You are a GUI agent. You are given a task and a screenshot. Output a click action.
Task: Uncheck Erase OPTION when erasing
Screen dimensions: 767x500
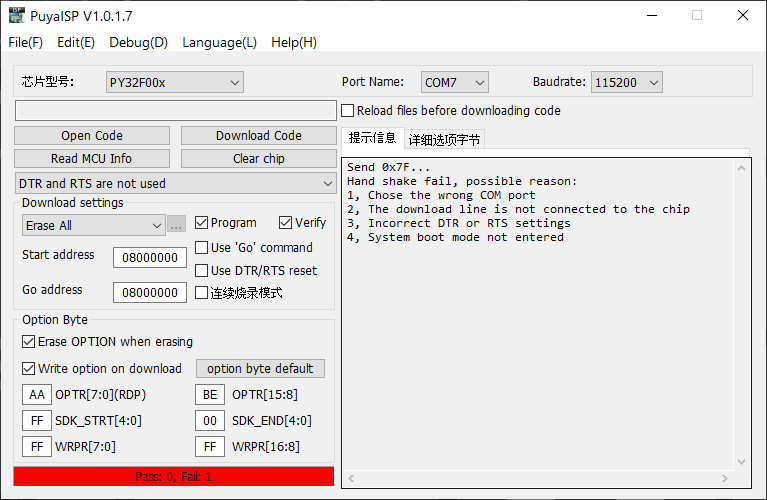pyautogui.click(x=28, y=341)
